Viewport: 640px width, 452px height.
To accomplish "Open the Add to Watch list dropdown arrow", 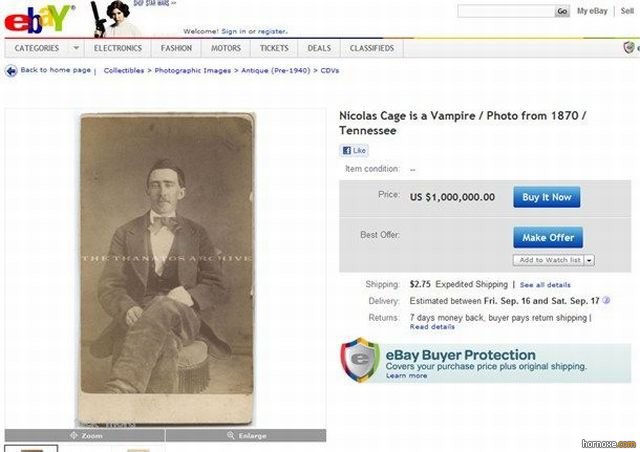I will tap(589, 260).
